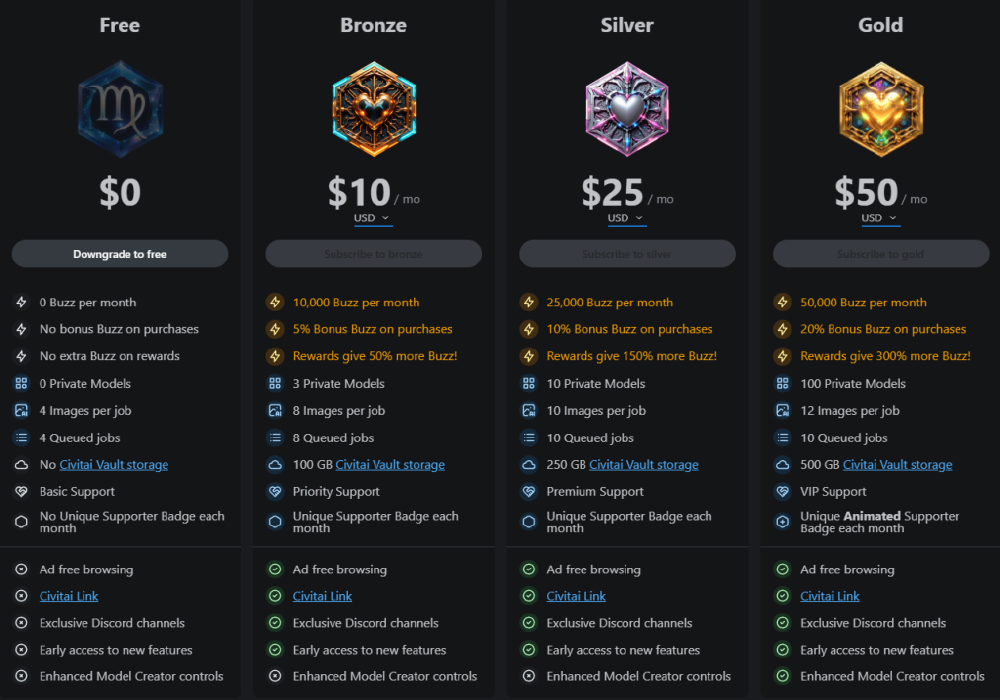Click check icon beside Silver Exclusive Discord channels

[x=529, y=623]
